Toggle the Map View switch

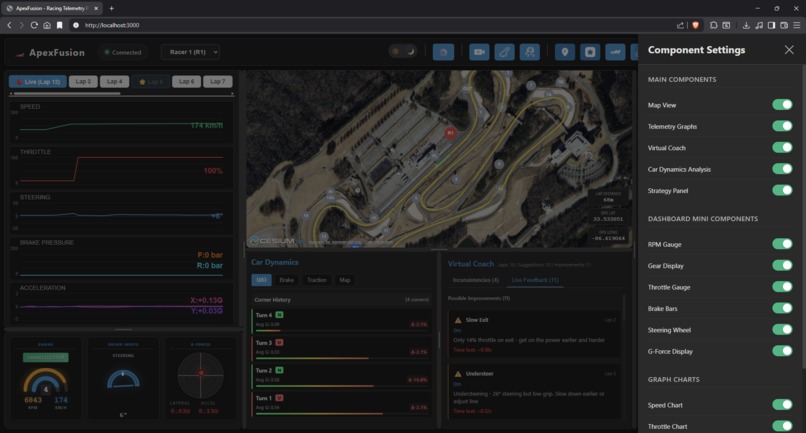point(782,105)
